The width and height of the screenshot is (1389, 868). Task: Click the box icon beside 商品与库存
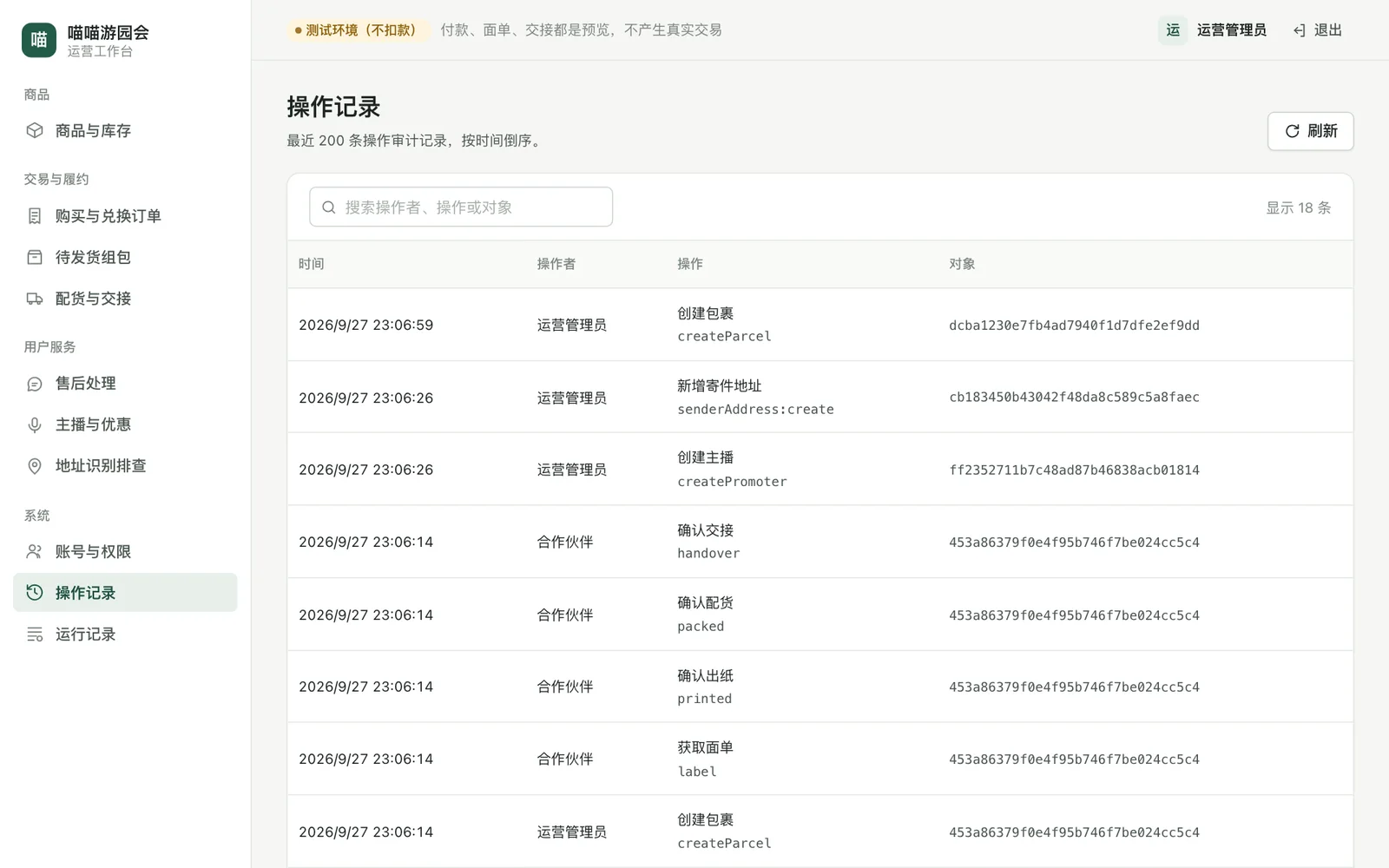(35, 130)
